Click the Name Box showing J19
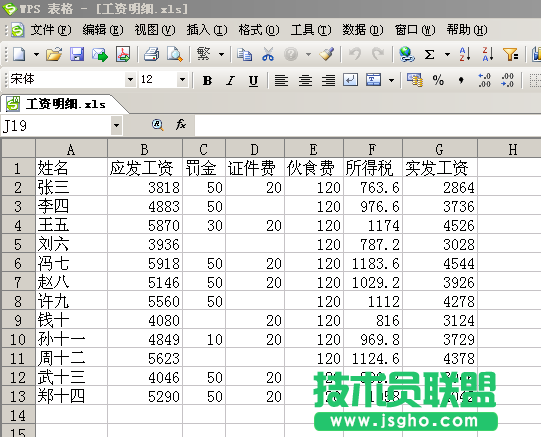541x437 pixels. coord(56,126)
